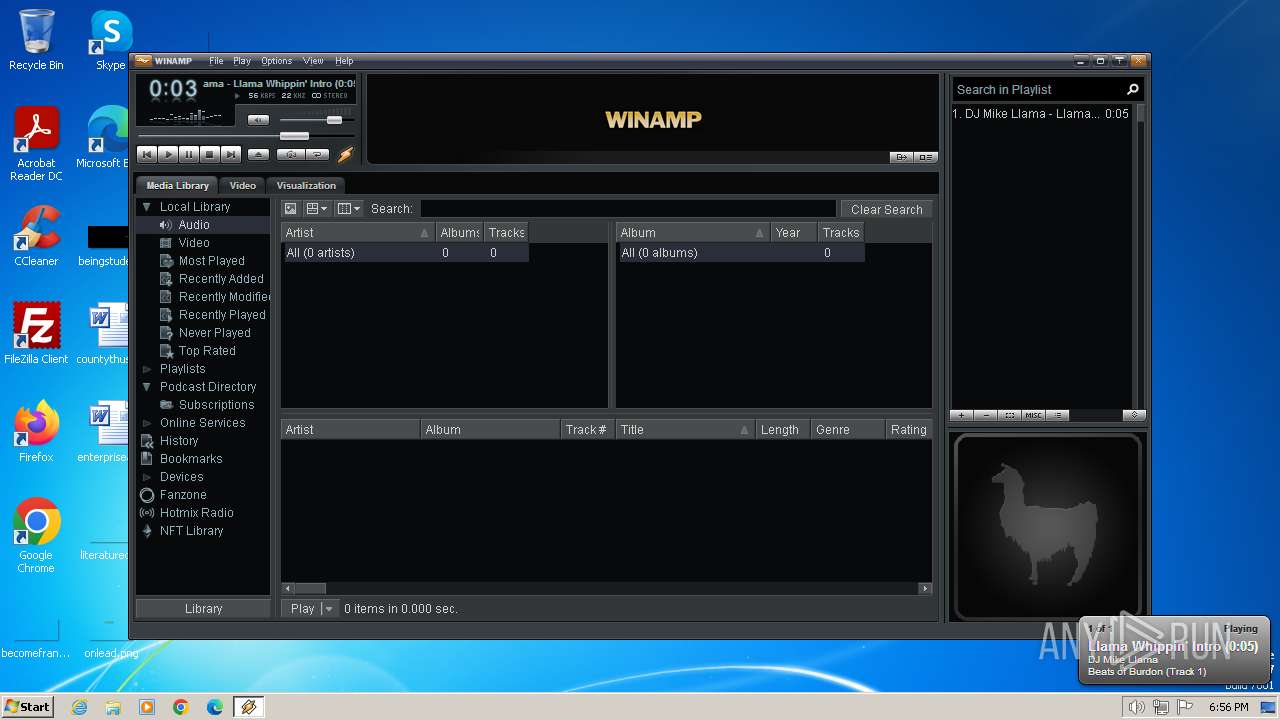Click the playlist MISC button
Image resolution: width=1280 pixels, height=720 pixels.
pyautogui.click(x=1033, y=415)
